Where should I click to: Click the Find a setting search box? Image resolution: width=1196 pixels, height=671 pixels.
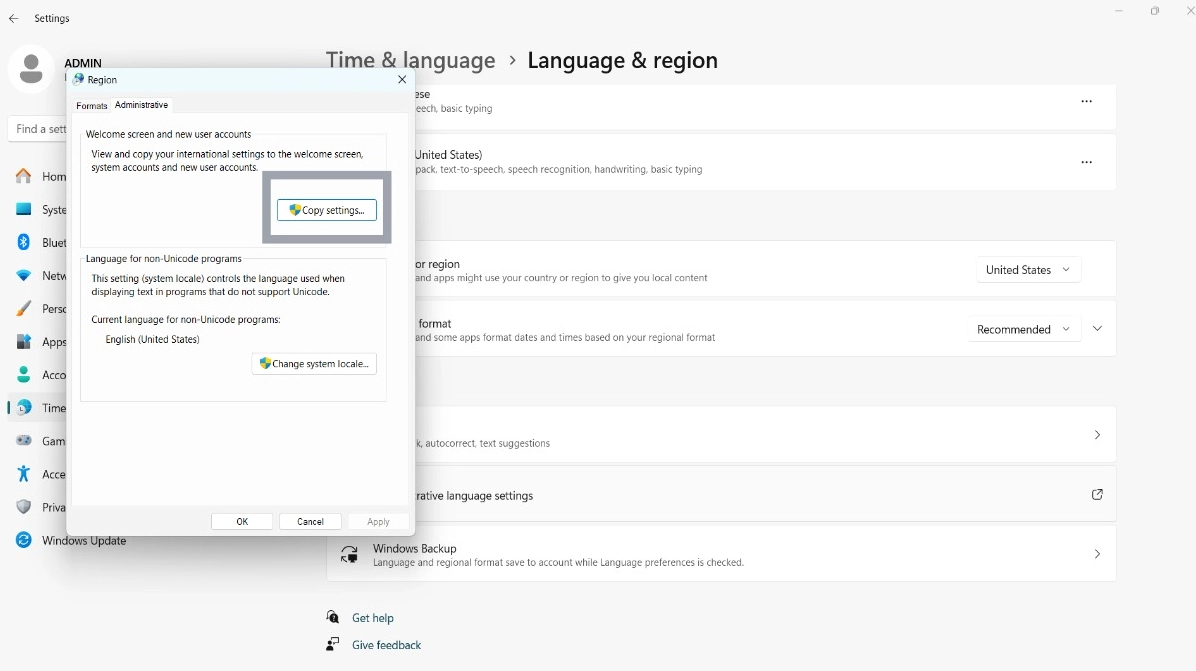40,129
